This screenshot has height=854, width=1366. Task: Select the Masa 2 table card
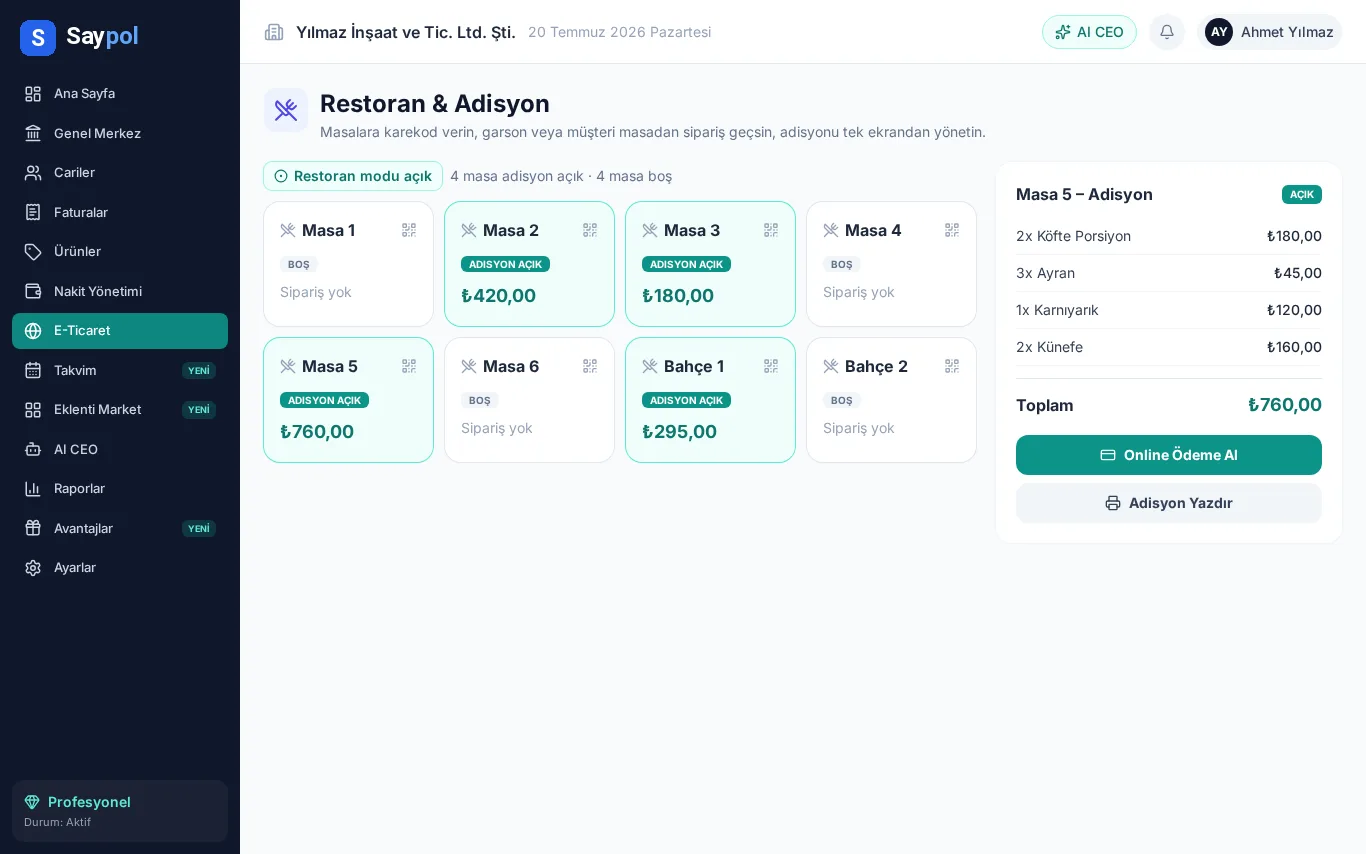[529, 264]
